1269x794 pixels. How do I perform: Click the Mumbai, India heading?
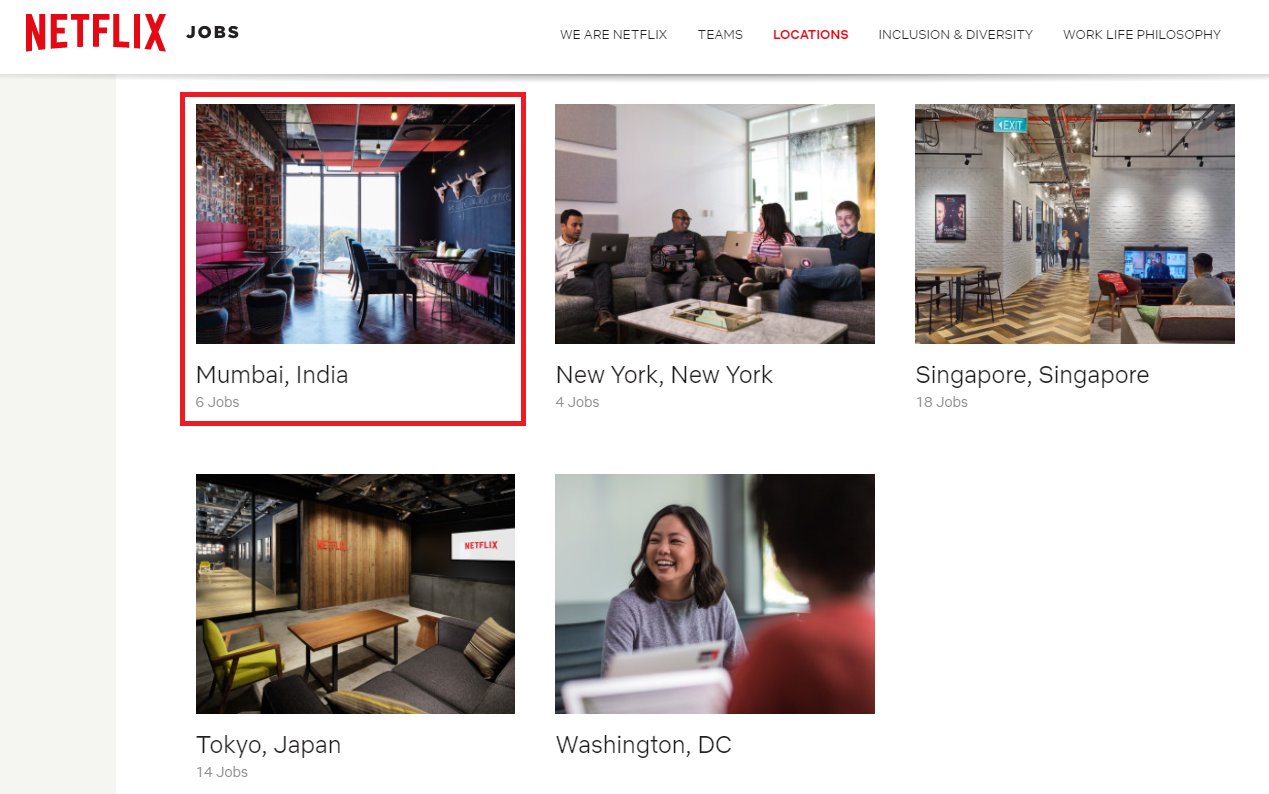click(272, 375)
